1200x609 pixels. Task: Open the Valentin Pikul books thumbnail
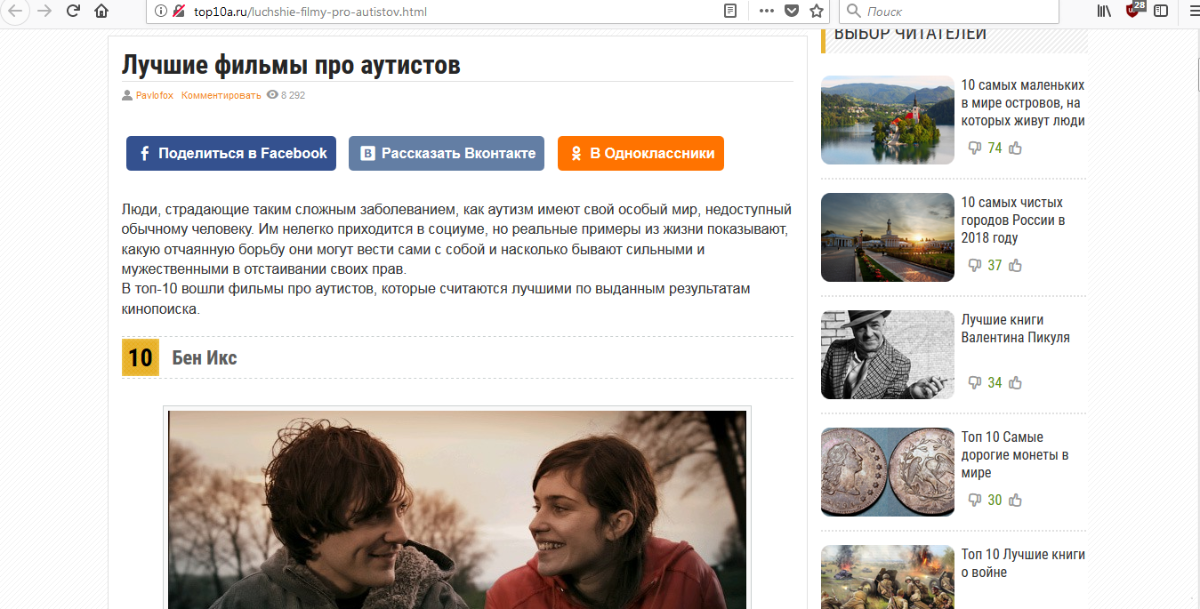tap(887, 354)
